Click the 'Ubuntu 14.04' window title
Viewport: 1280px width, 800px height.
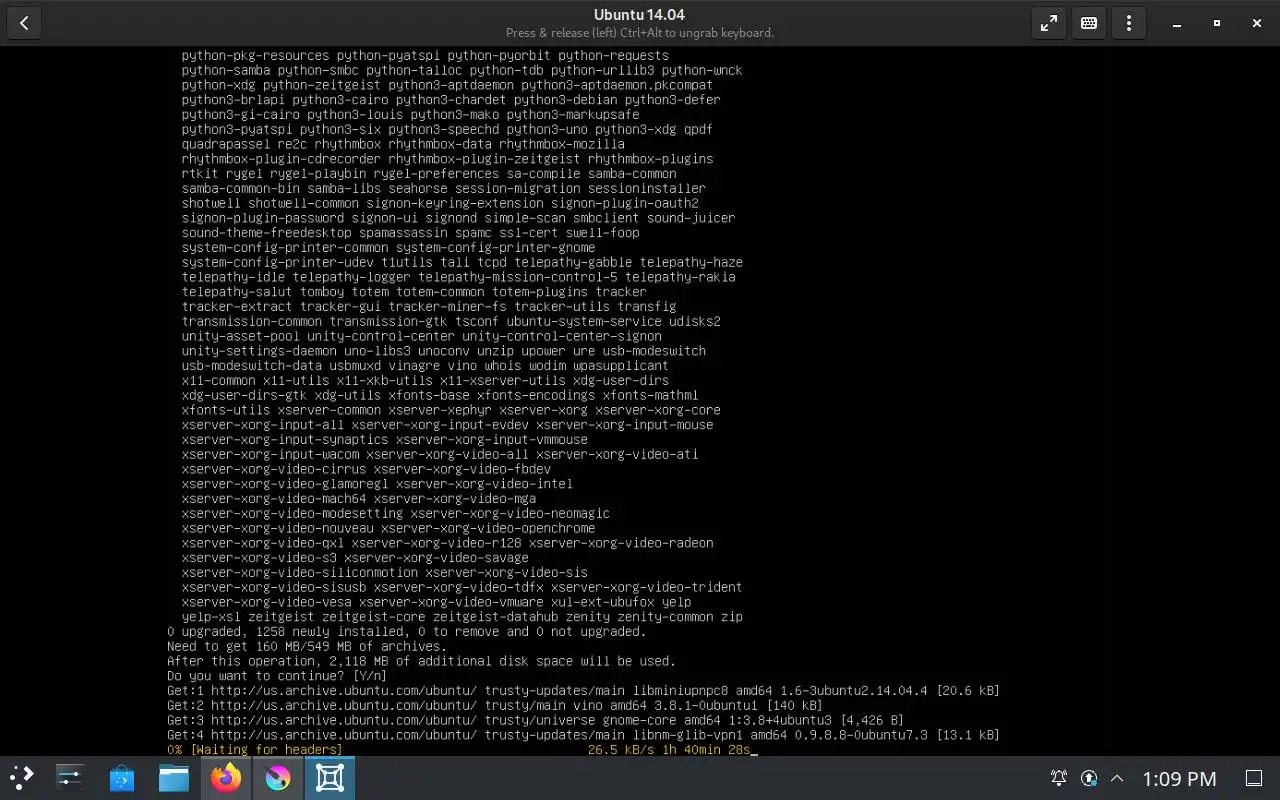click(x=639, y=14)
